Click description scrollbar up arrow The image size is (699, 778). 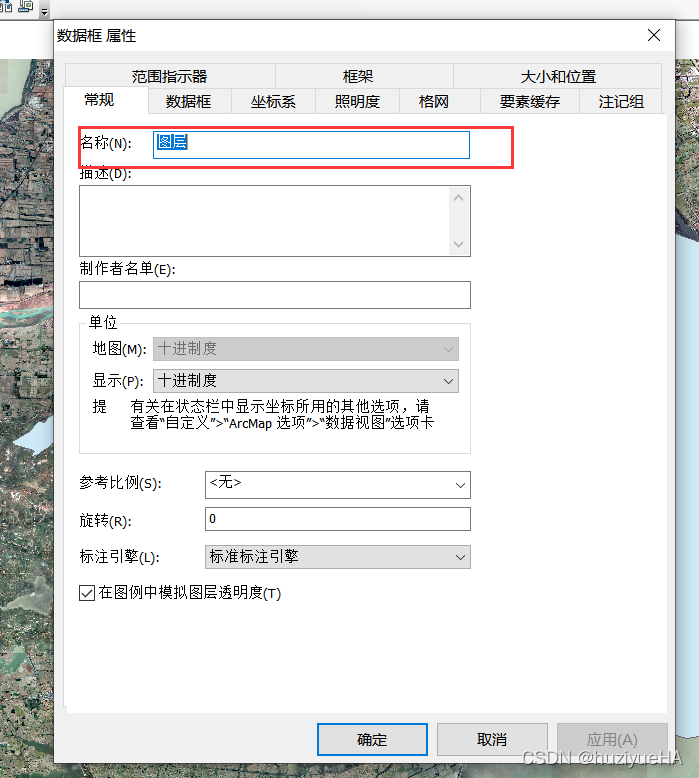coord(458,198)
